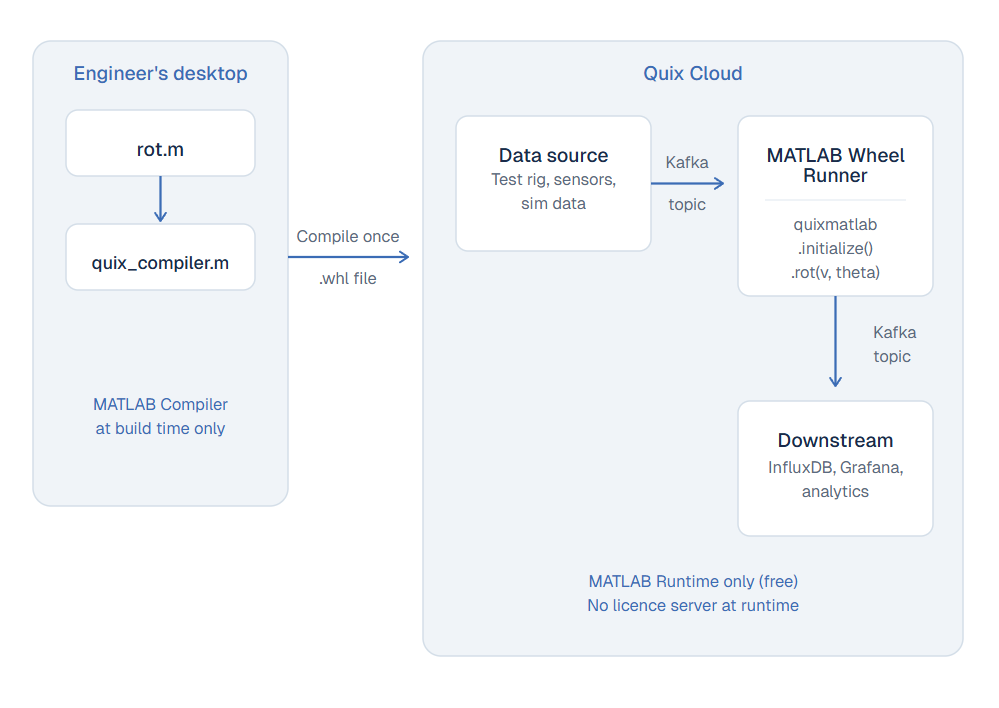Click 'InfluxDB, Grafana,' text
Screen dimensions: 999x708
coord(835,468)
